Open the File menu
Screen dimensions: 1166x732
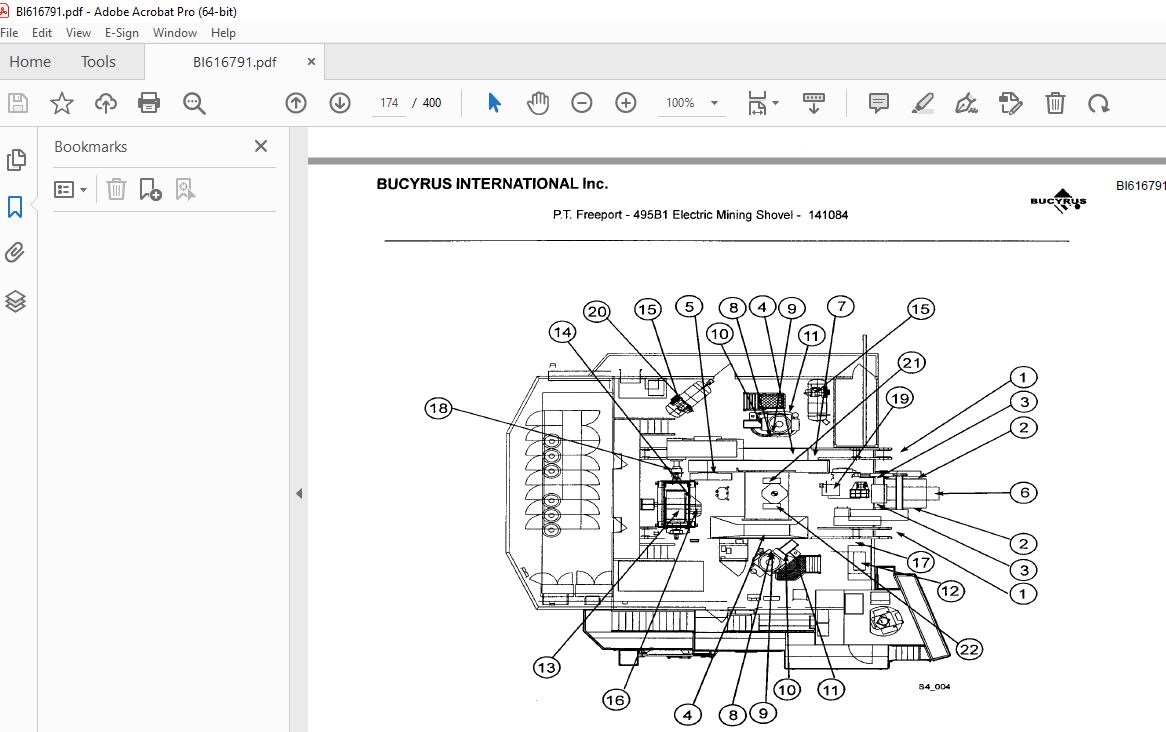[9, 33]
